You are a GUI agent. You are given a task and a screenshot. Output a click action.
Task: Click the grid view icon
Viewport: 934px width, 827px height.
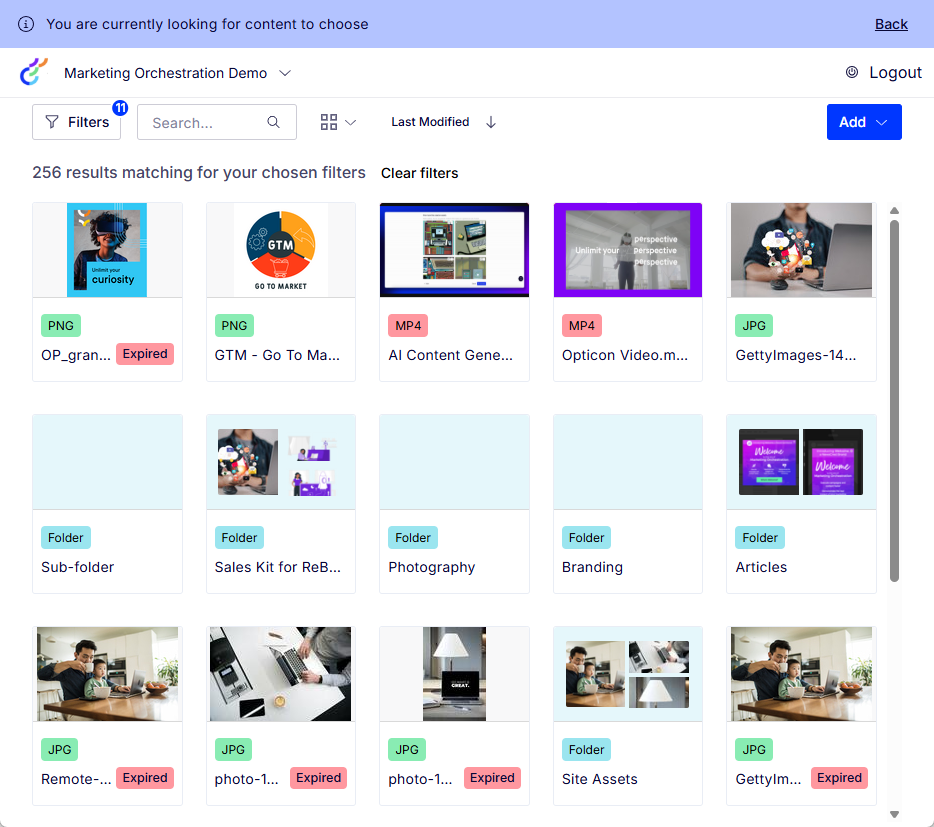(x=329, y=122)
